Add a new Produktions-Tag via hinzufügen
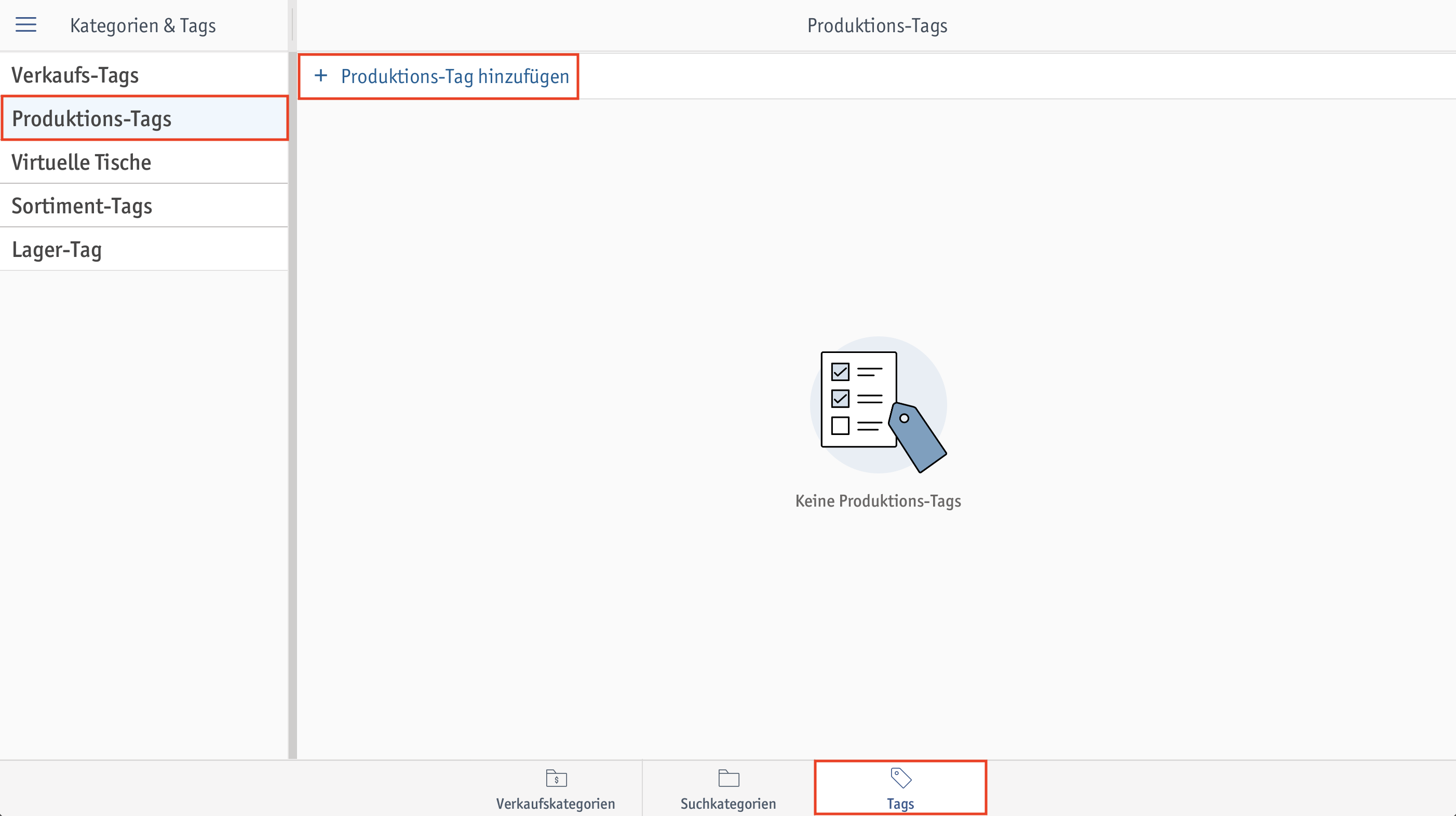The height and width of the screenshot is (816, 1456). coord(439,76)
